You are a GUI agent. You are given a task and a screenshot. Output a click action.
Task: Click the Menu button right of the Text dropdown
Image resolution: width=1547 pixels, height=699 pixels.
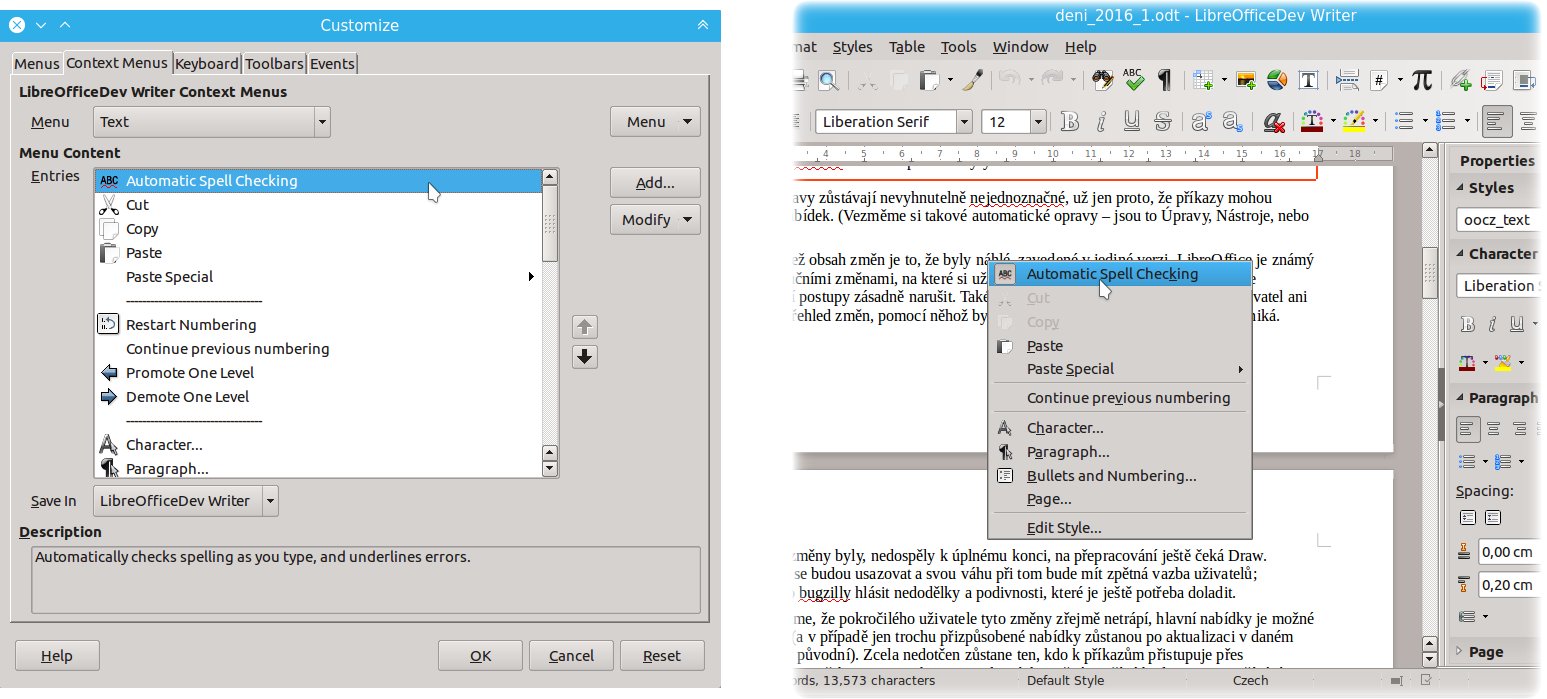(655, 122)
